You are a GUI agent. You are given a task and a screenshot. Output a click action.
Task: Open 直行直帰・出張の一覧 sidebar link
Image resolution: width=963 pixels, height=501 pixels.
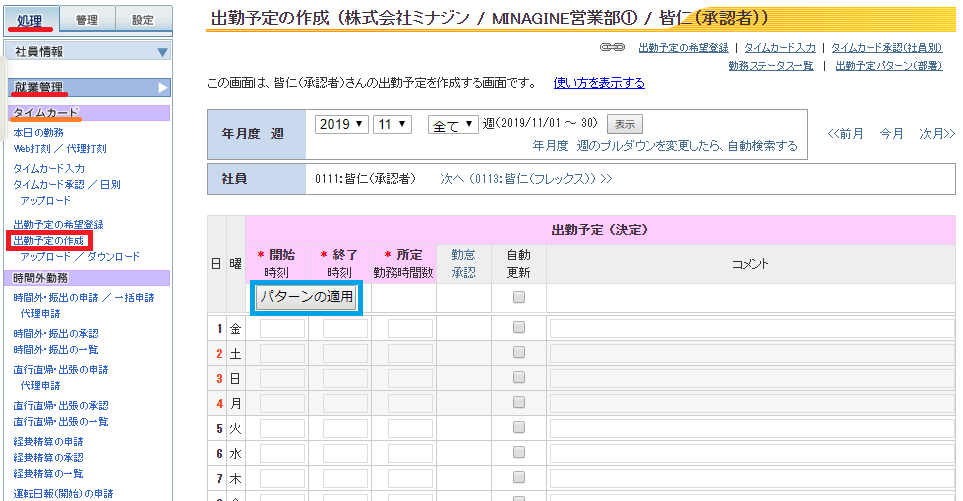pos(61,421)
